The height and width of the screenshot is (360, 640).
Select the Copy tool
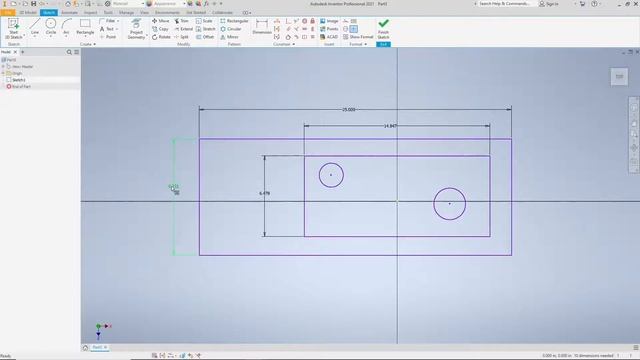click(x=160, y=29)
